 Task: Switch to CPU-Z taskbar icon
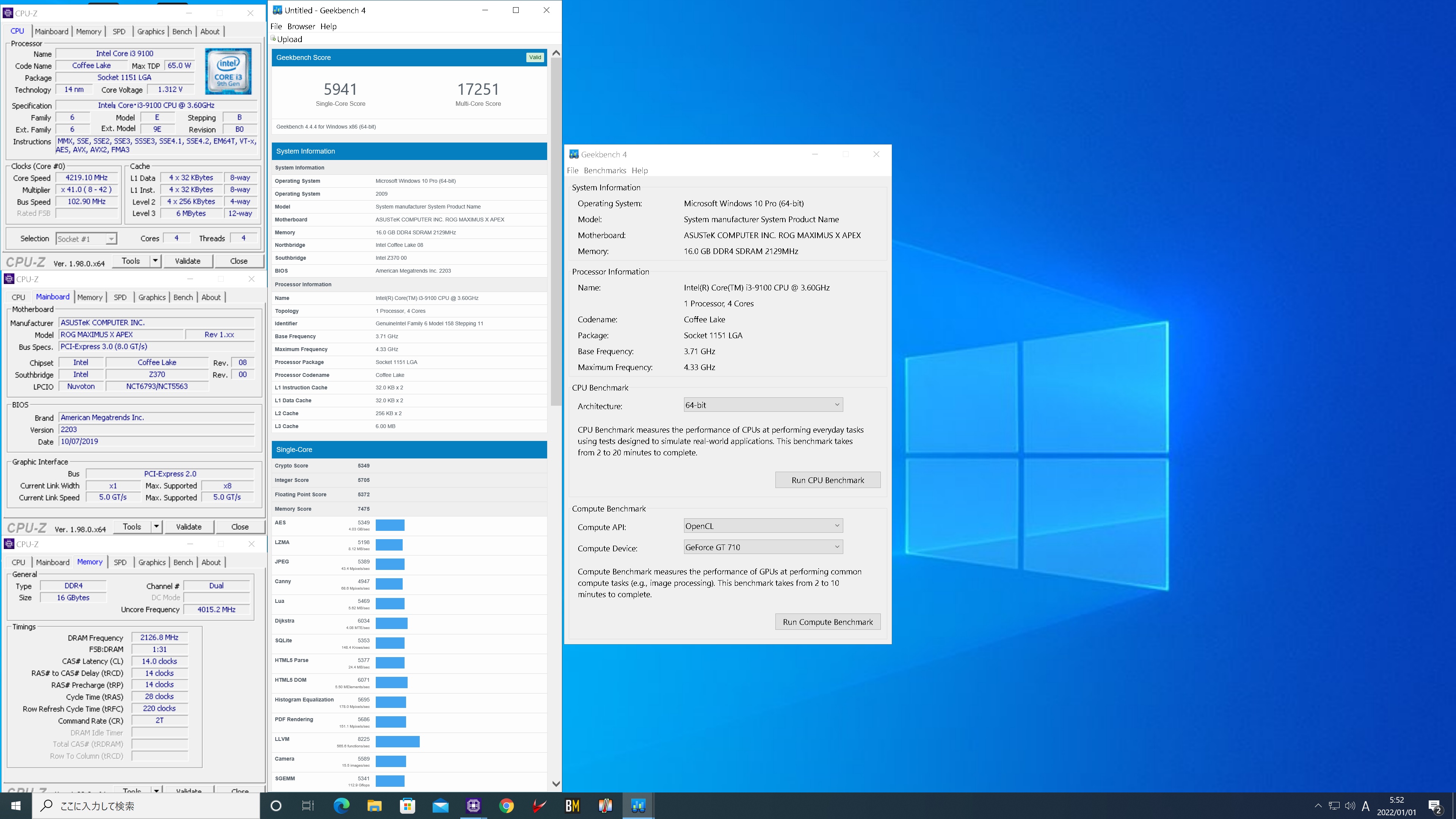coord(473,805)
